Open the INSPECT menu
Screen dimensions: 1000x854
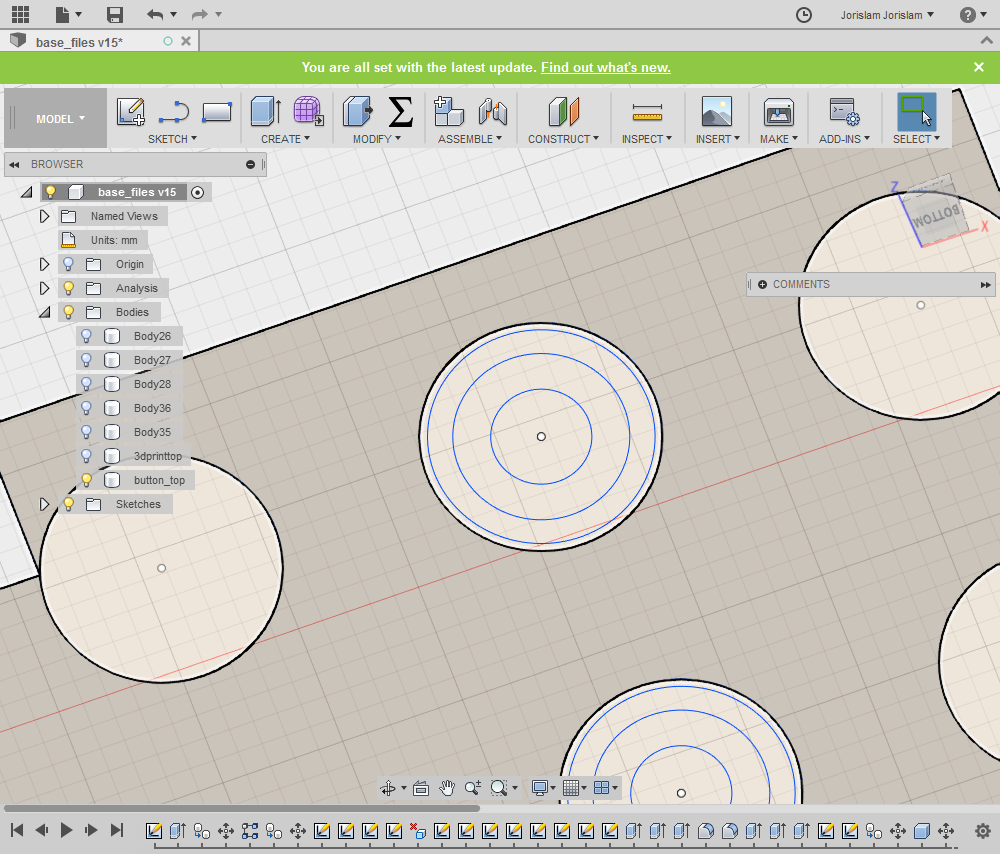(x=647, y=138)
